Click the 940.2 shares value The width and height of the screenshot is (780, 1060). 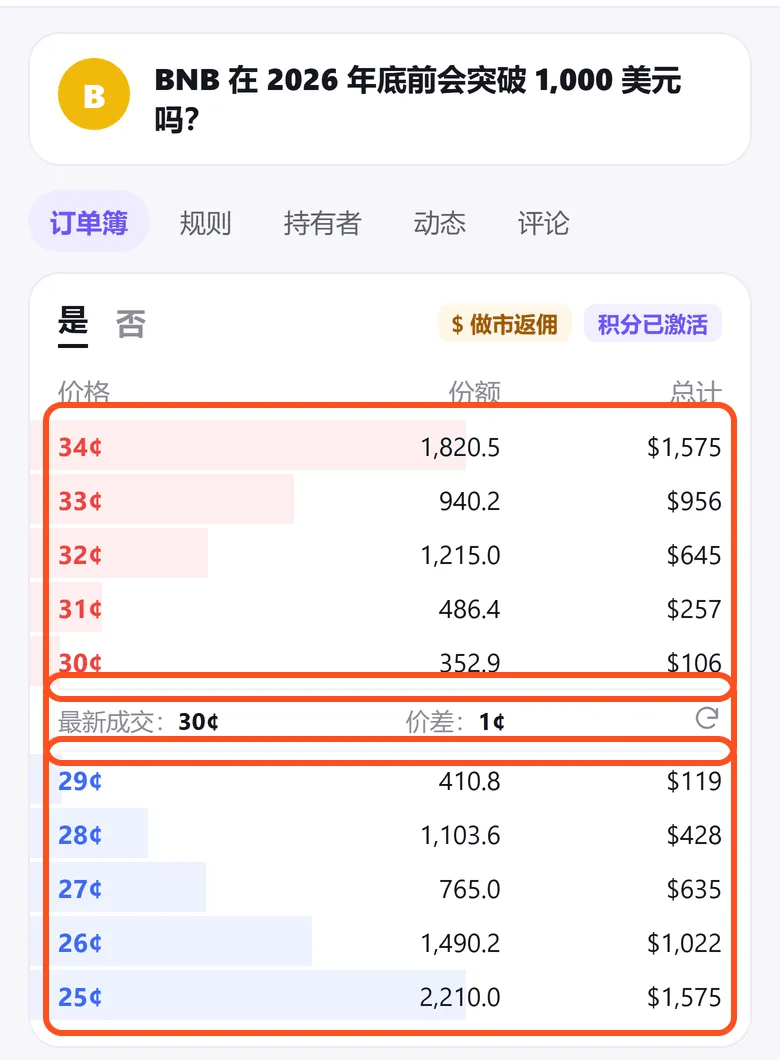coord(470,501)
